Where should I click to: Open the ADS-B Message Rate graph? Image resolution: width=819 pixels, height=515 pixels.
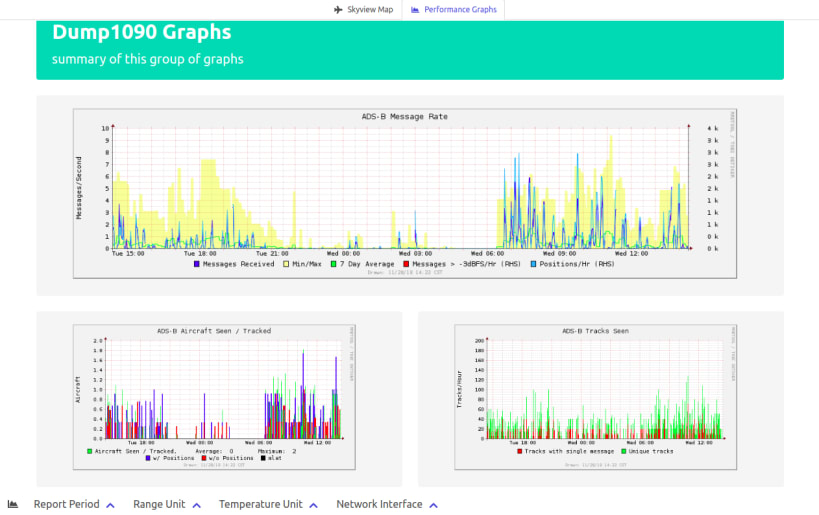coord(405,193)
